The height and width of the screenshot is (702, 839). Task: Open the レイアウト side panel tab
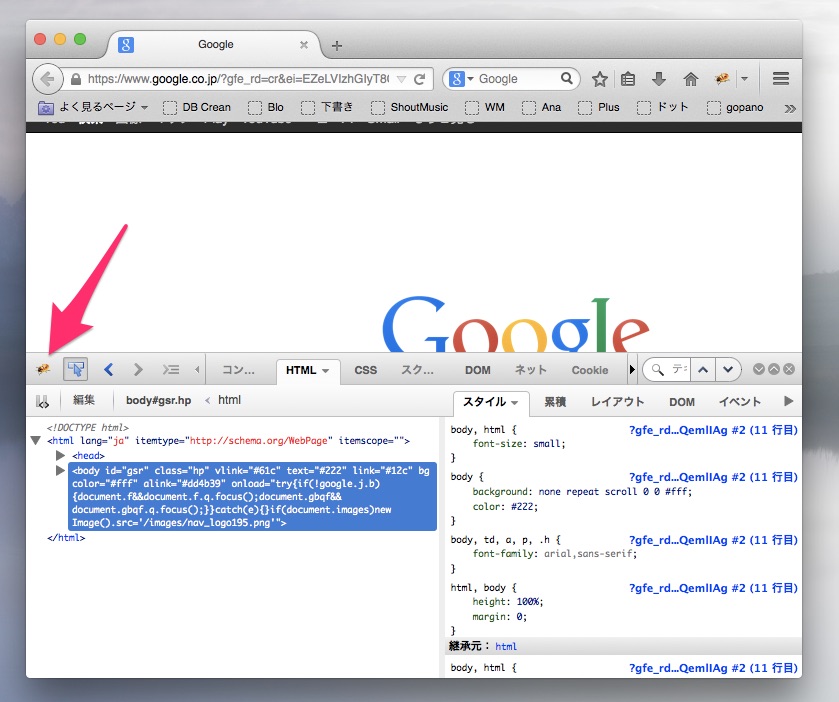pyautogui.click(x=617, y=402)
